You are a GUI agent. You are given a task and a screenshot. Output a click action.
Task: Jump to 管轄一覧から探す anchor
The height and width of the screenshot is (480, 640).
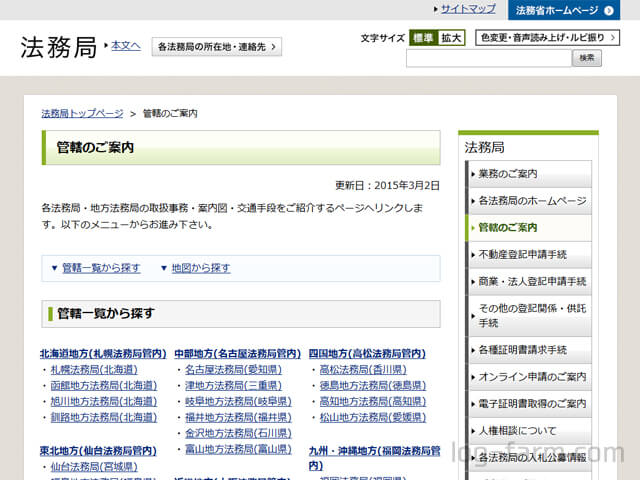[x=101, y=268]
